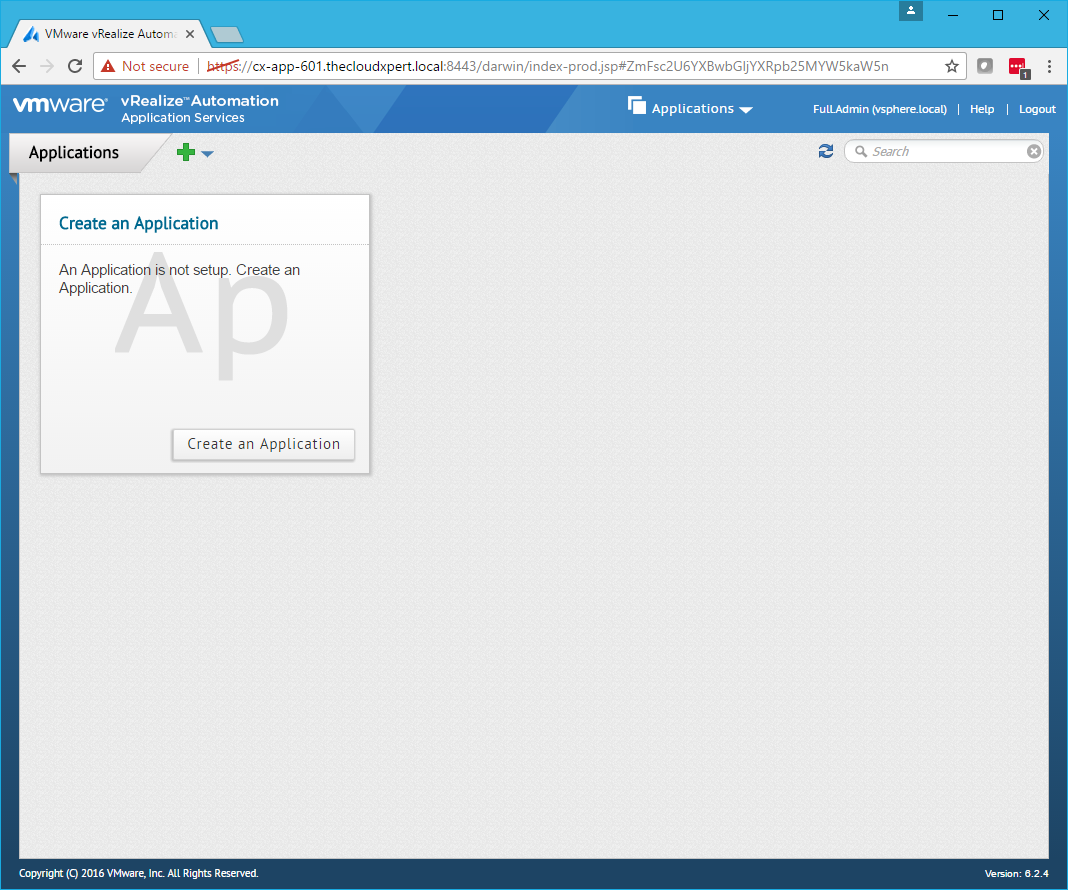
Task: Open Chrome's three-dot menu
Action: 1049,66
